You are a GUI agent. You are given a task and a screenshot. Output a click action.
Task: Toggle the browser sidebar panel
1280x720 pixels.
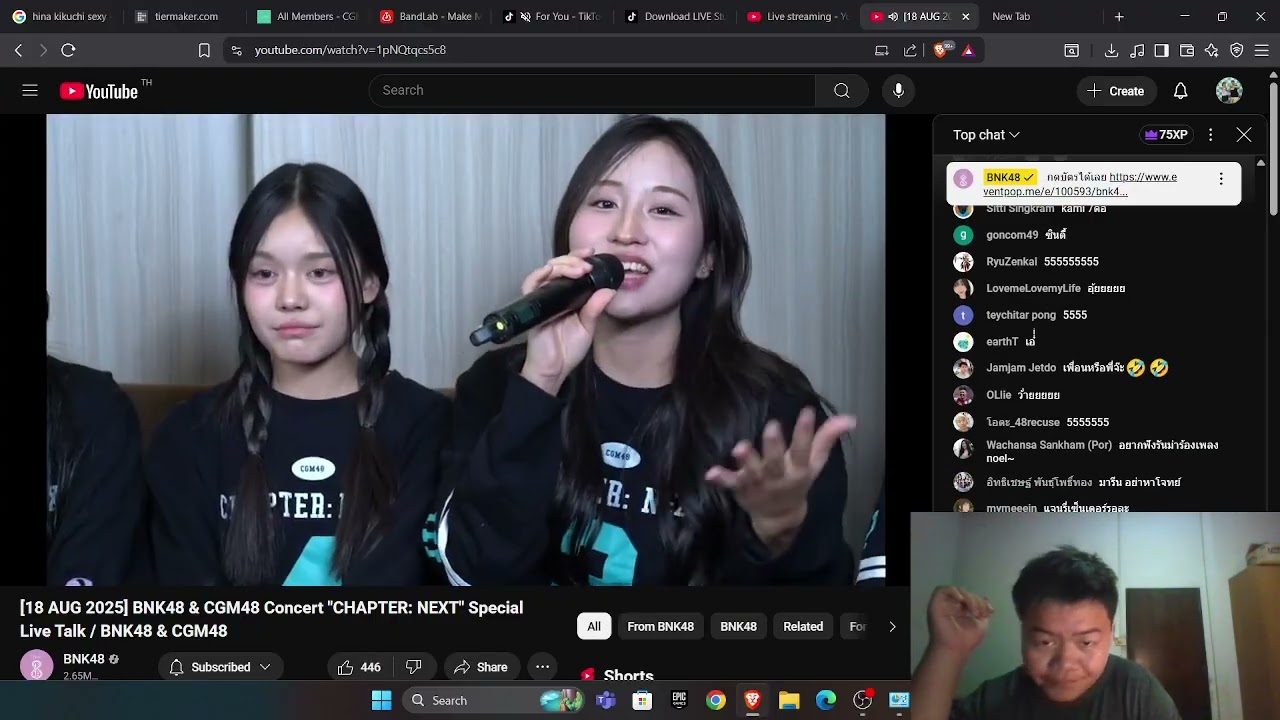pyautogui.click(x=1161, y=50)
